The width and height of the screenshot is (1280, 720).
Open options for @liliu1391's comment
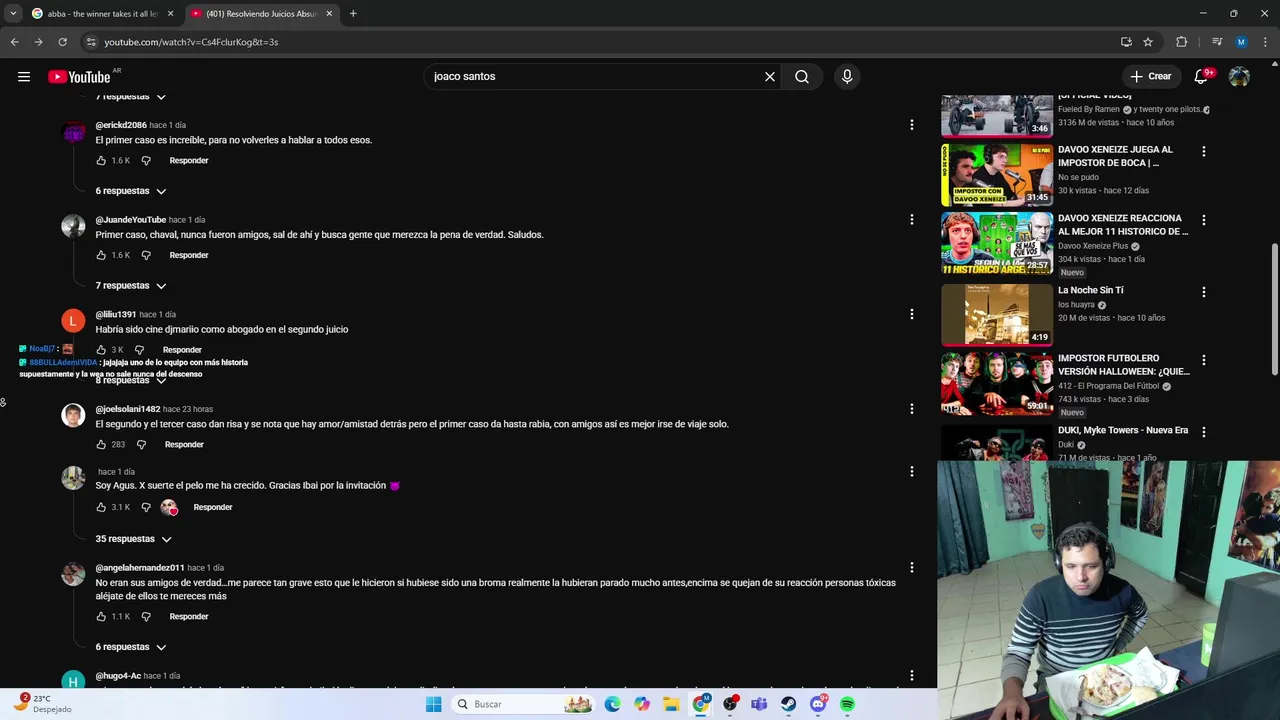point(911,314)
